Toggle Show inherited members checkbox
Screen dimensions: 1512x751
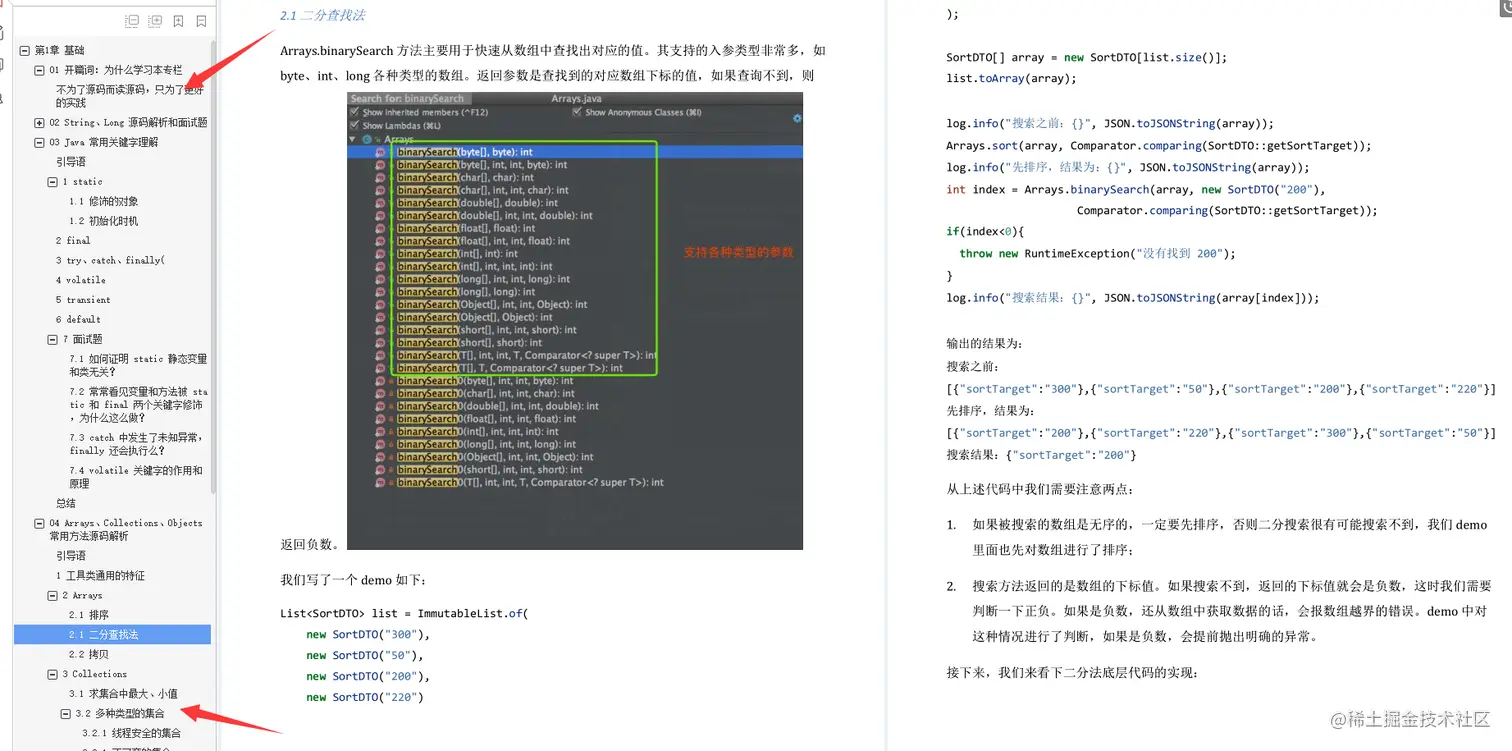click(354, 112)
